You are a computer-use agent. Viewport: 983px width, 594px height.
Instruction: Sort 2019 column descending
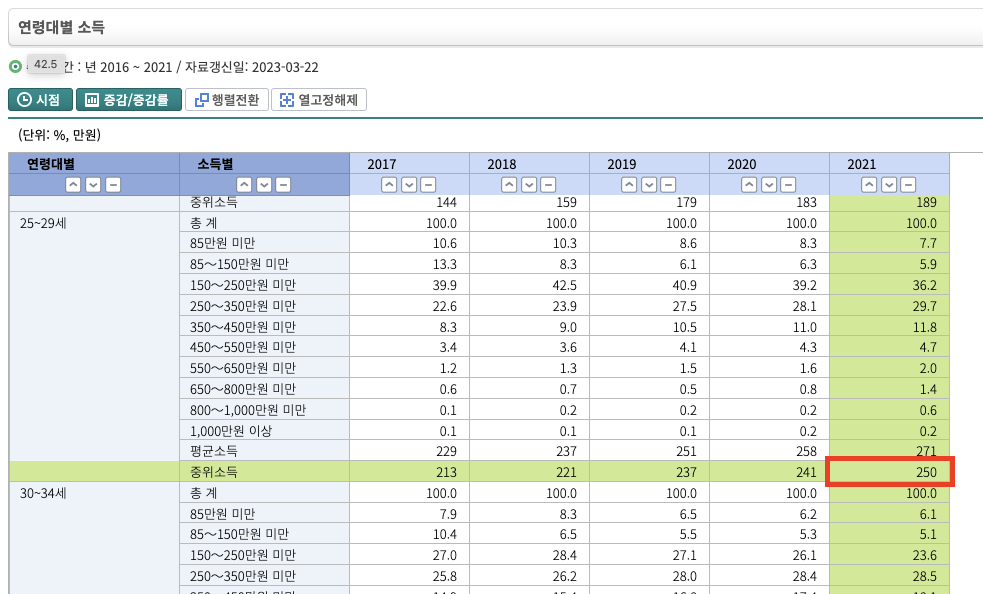[649, 184]
